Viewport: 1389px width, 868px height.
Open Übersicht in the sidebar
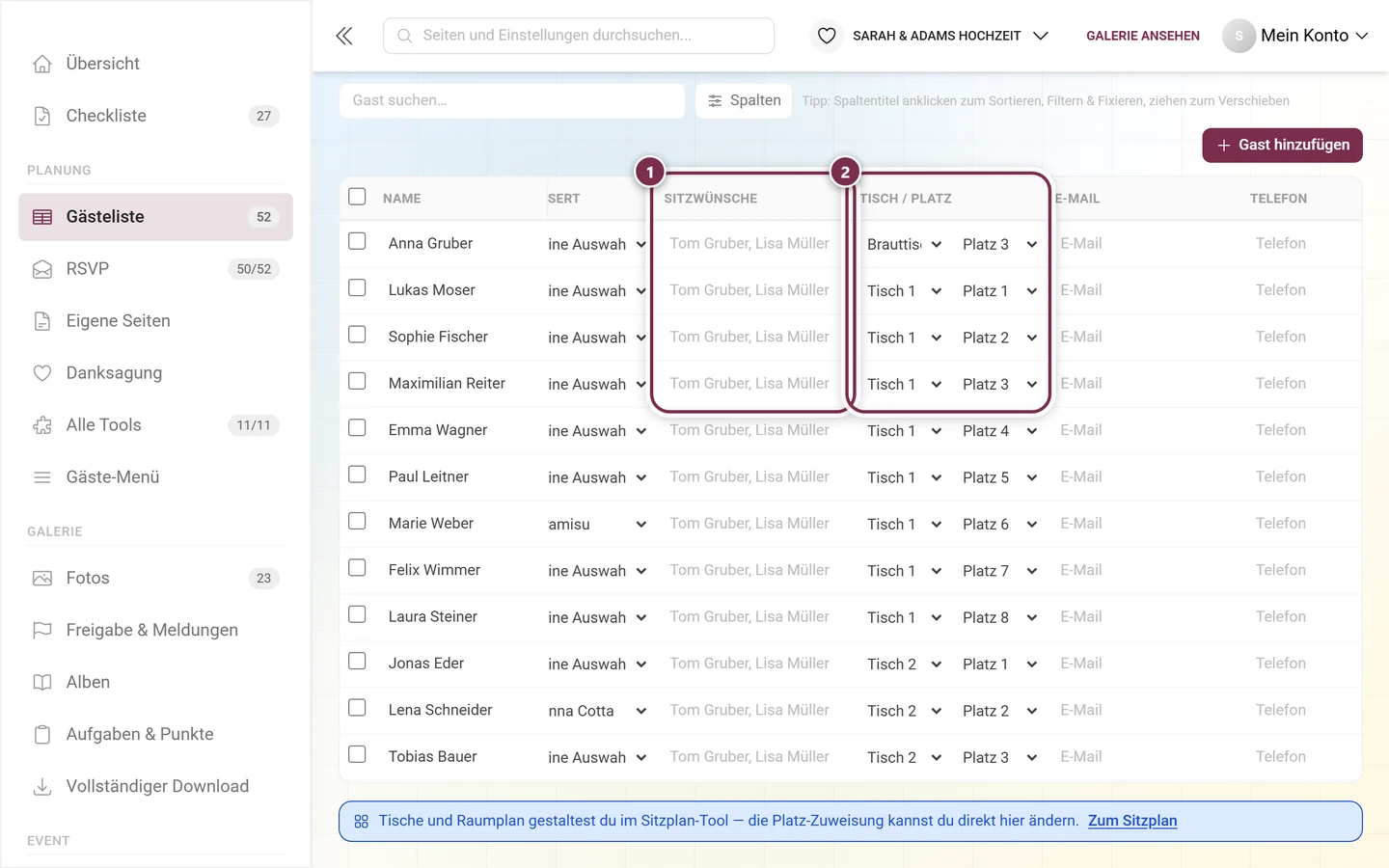(155, 64)
